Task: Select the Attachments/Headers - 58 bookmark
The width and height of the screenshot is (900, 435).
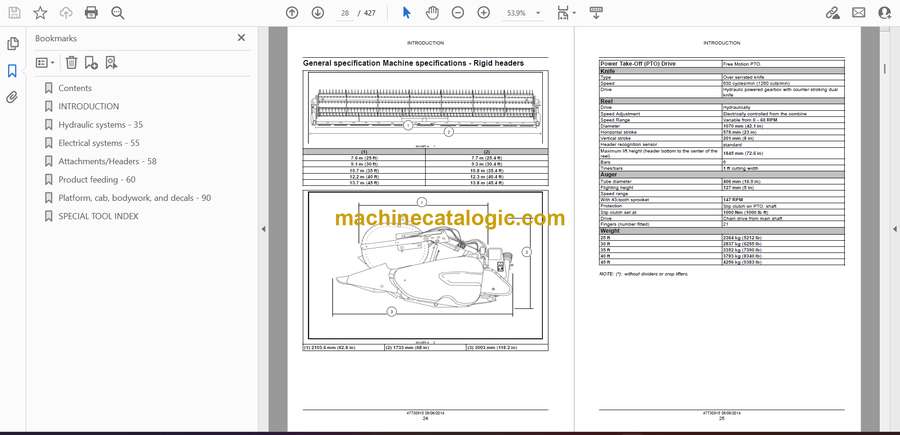Action: click(107, 161)
